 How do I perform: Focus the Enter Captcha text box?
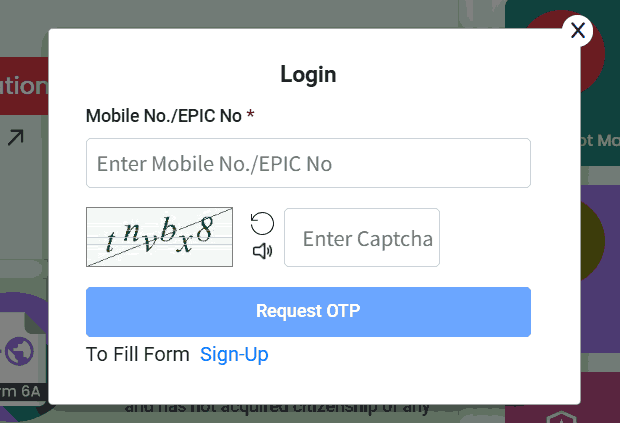(x=362, y=238)
